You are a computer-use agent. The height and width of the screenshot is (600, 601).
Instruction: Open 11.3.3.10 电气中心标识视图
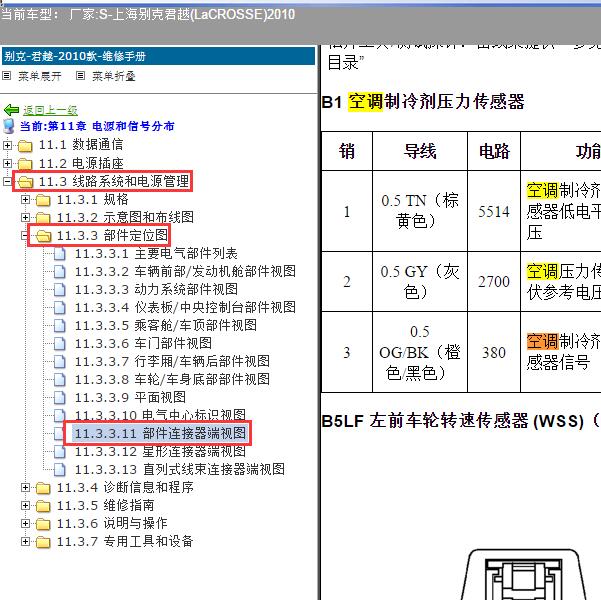point(160,415)
